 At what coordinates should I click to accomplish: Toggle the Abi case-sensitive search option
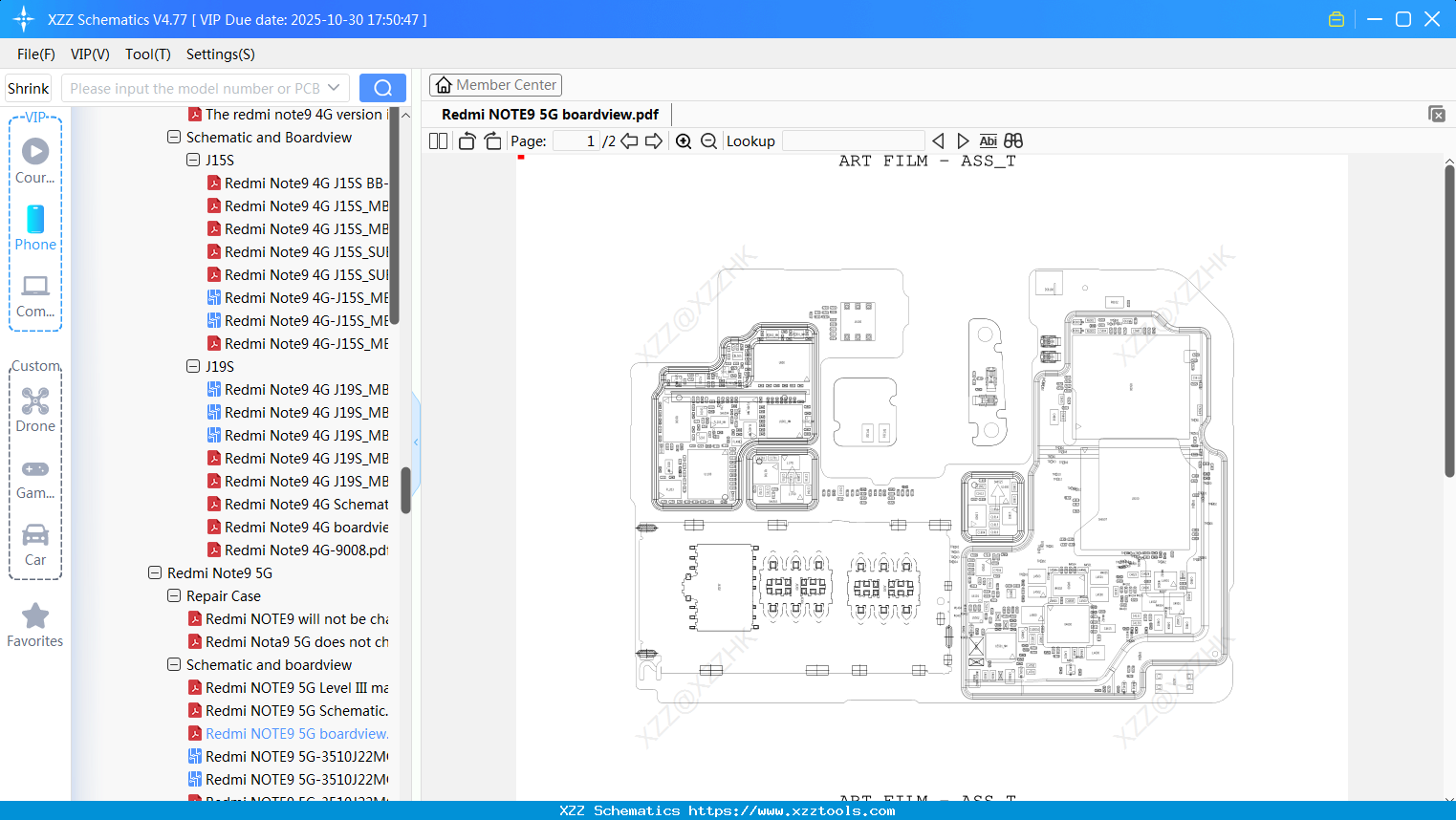(x=988, y=140)
